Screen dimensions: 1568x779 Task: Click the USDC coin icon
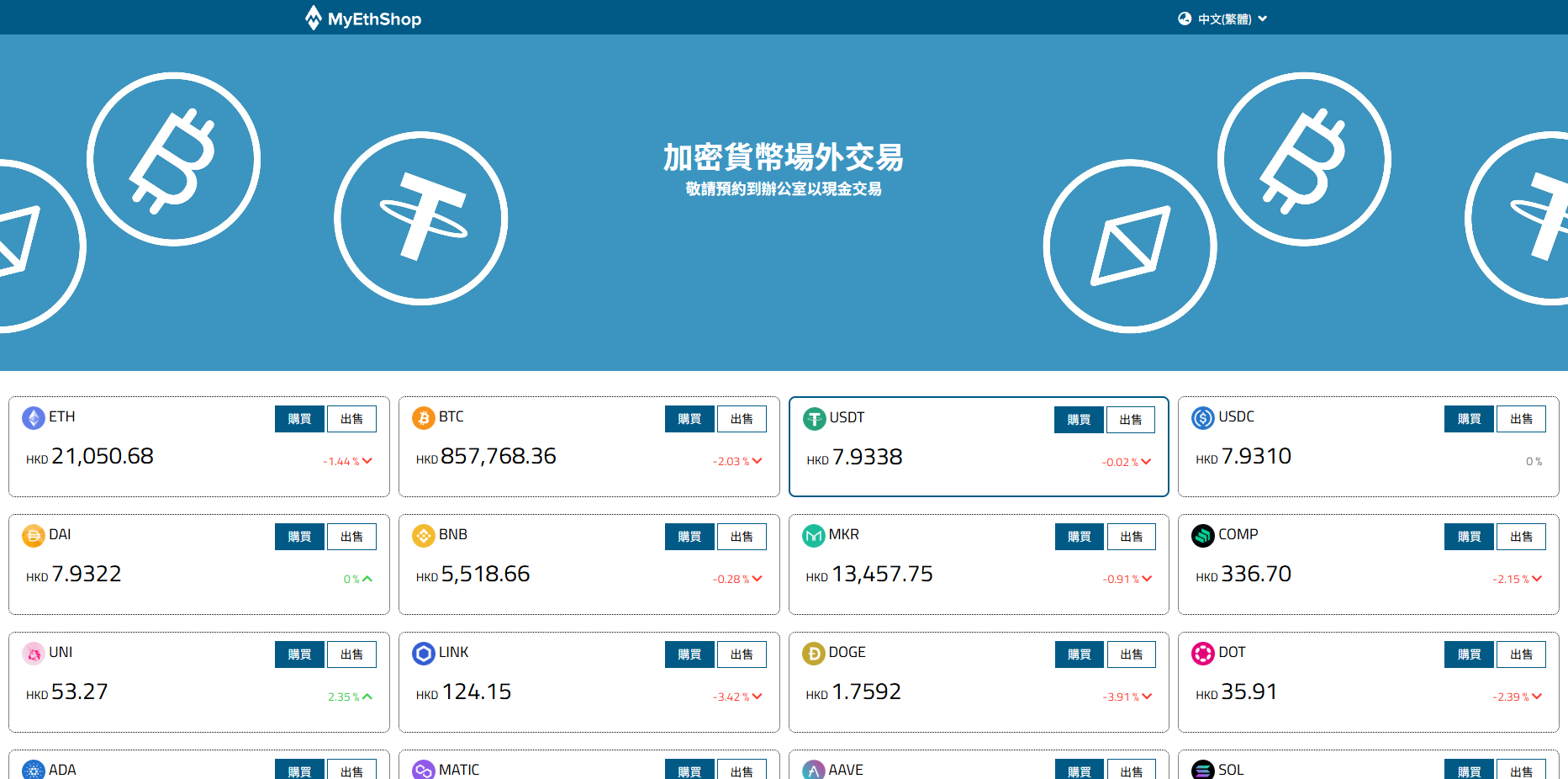click(x=1203, y=418)
